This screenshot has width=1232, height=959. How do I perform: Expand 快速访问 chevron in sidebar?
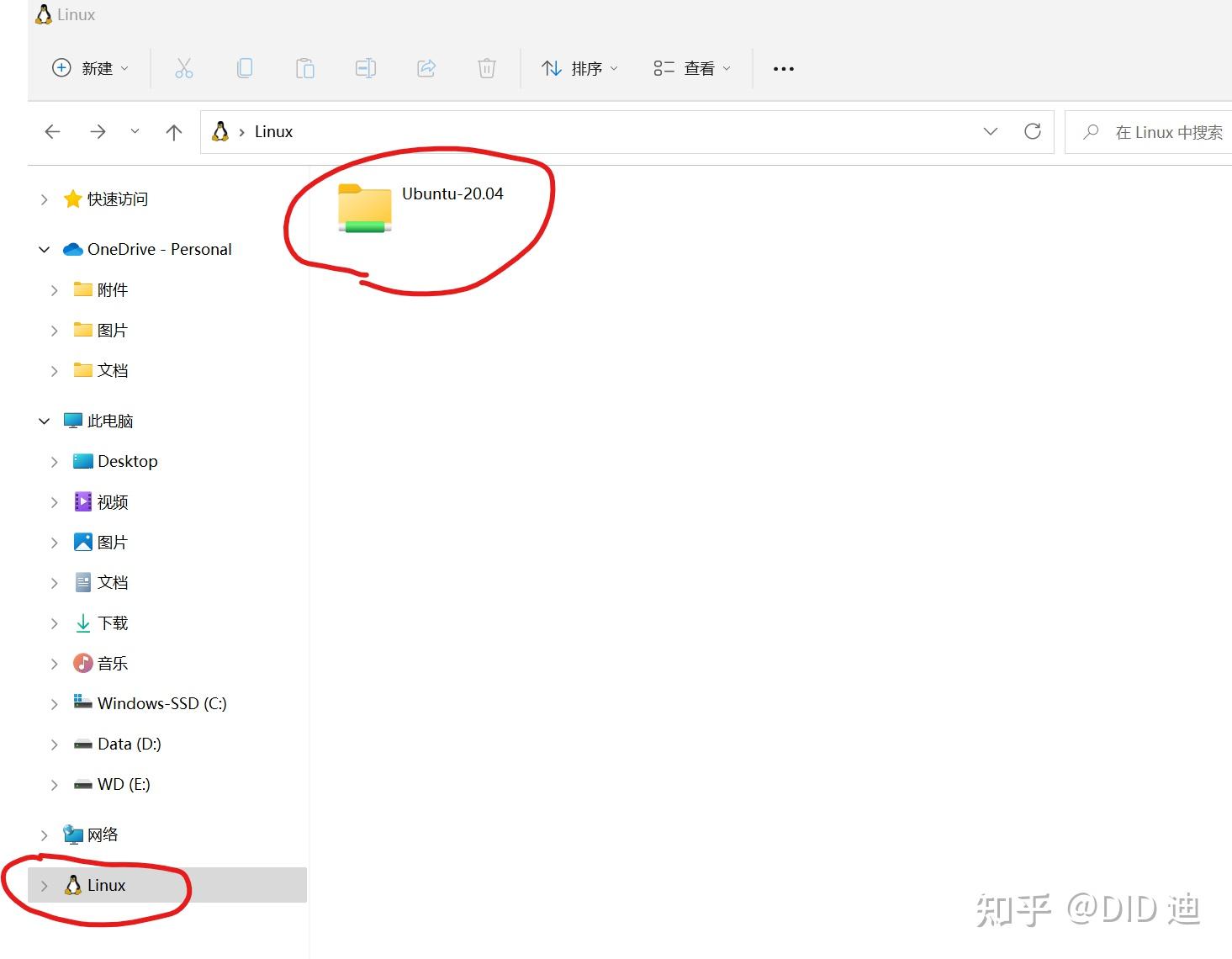[x=44, y=199]
